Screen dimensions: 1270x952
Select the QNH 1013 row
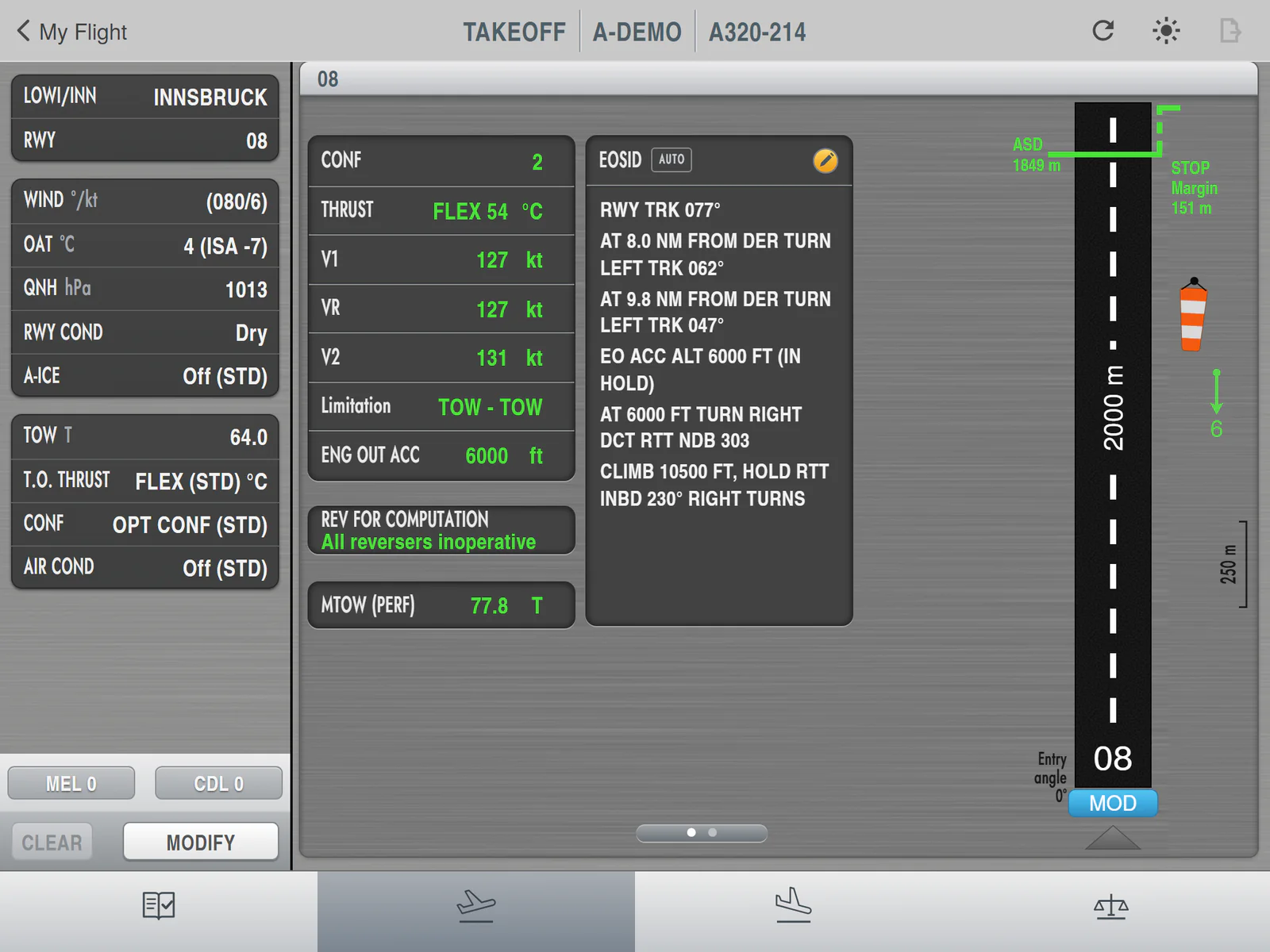click(x=145, y=289)
